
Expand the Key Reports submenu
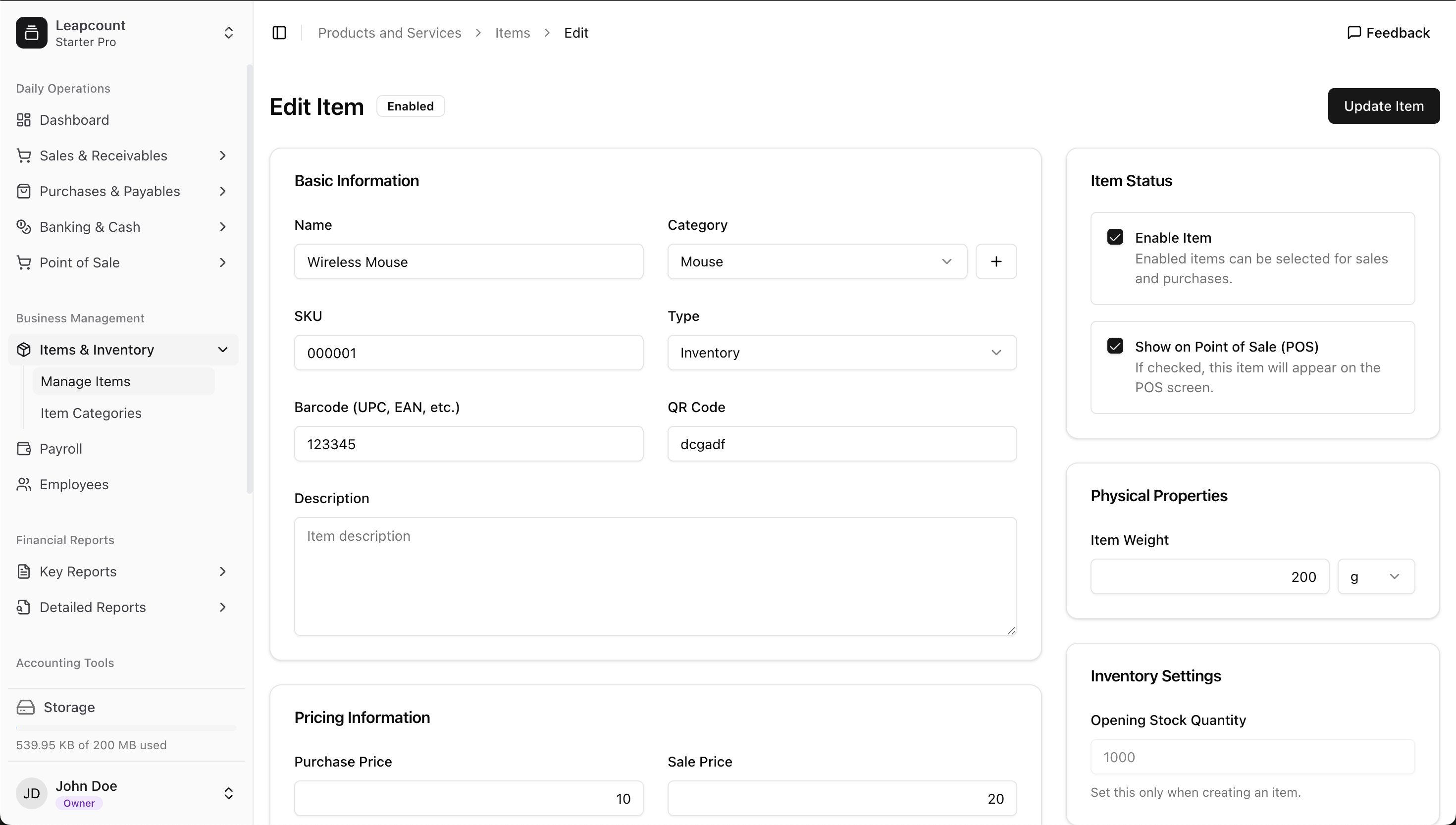[223, 572]
